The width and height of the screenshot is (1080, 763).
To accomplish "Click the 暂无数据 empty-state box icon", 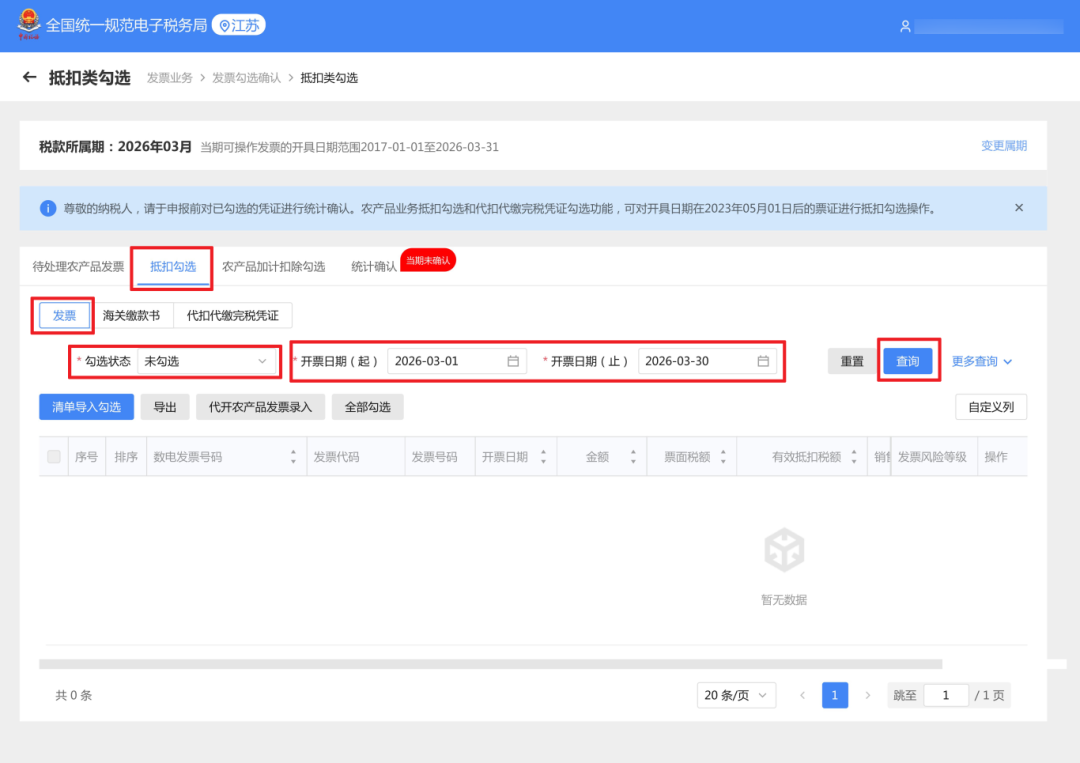I will [x=784, y=550].
